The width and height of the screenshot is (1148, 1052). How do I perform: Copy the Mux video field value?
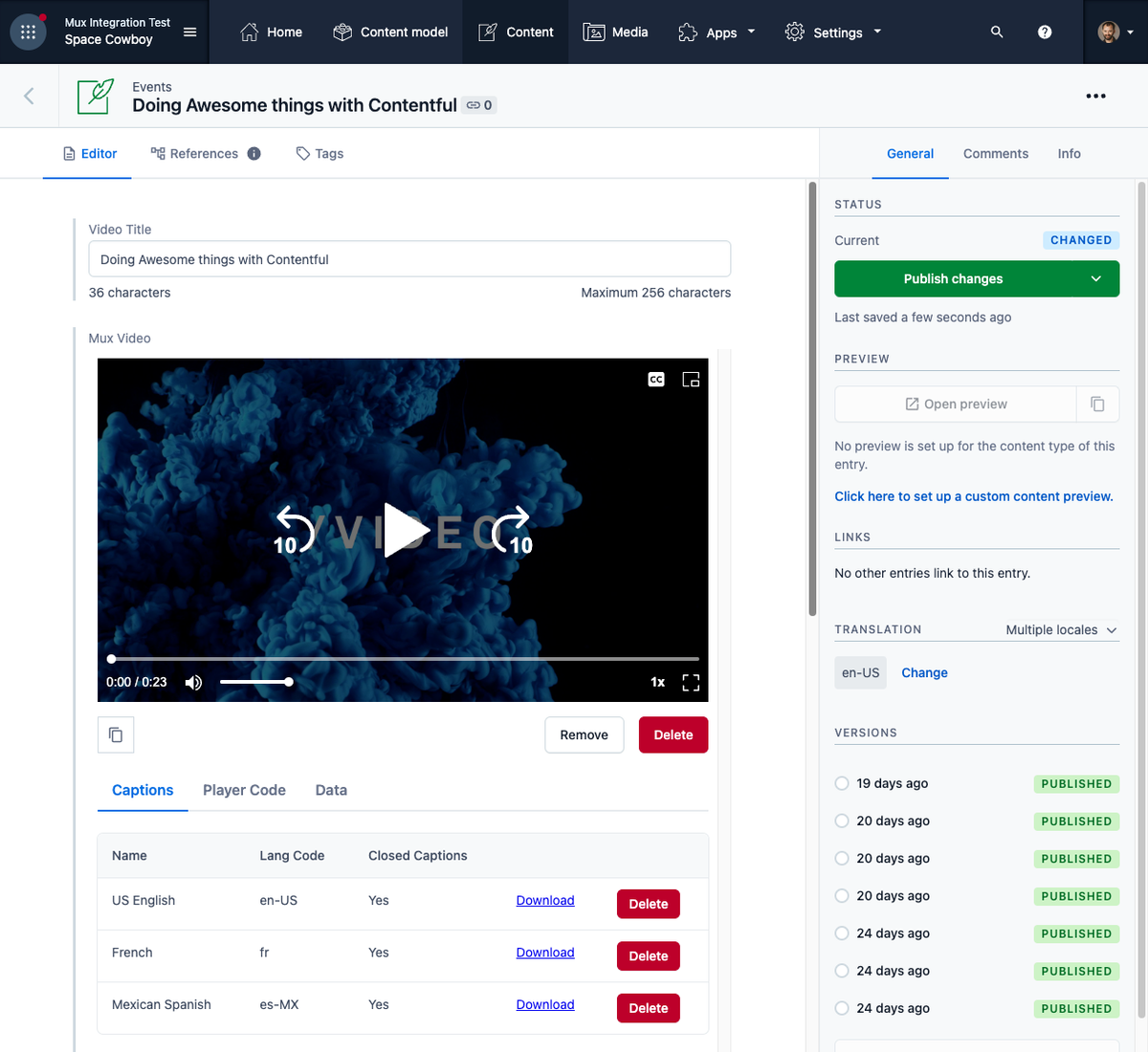pos(116,734)
